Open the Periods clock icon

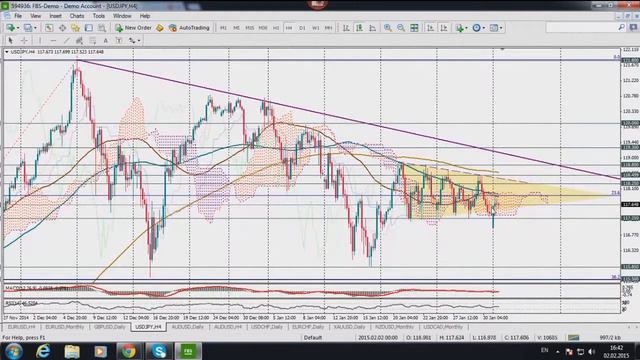[476, 28]
